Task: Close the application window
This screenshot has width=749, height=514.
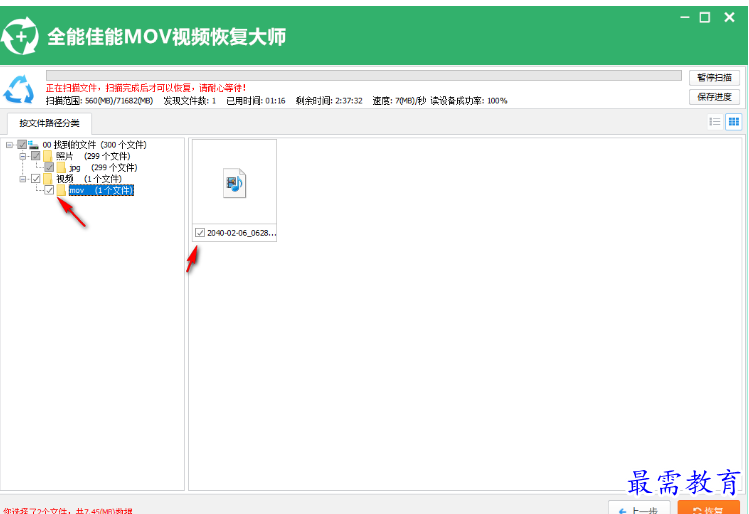Action: tap(729, 17)
